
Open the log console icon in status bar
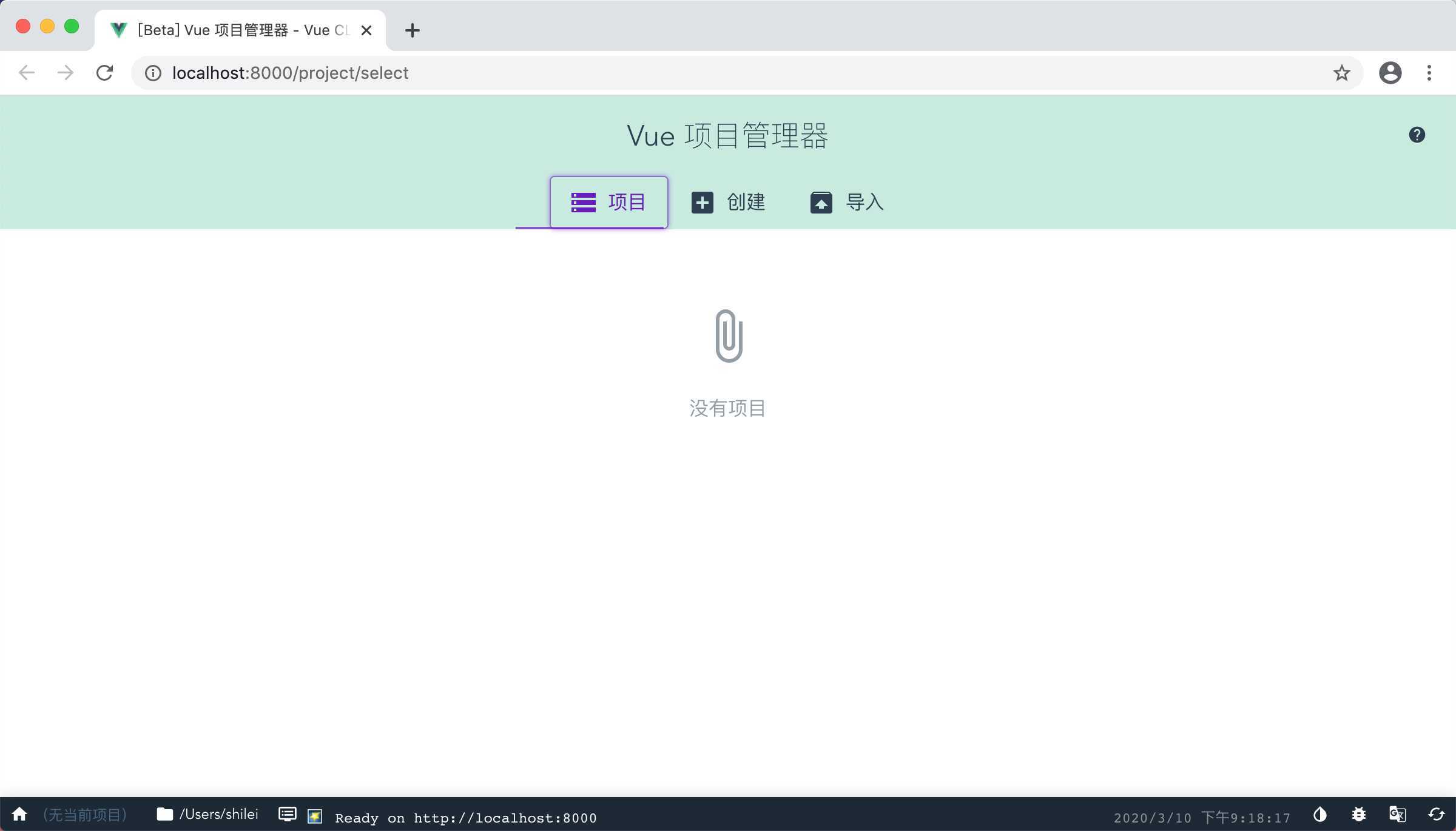click(287, 814)
